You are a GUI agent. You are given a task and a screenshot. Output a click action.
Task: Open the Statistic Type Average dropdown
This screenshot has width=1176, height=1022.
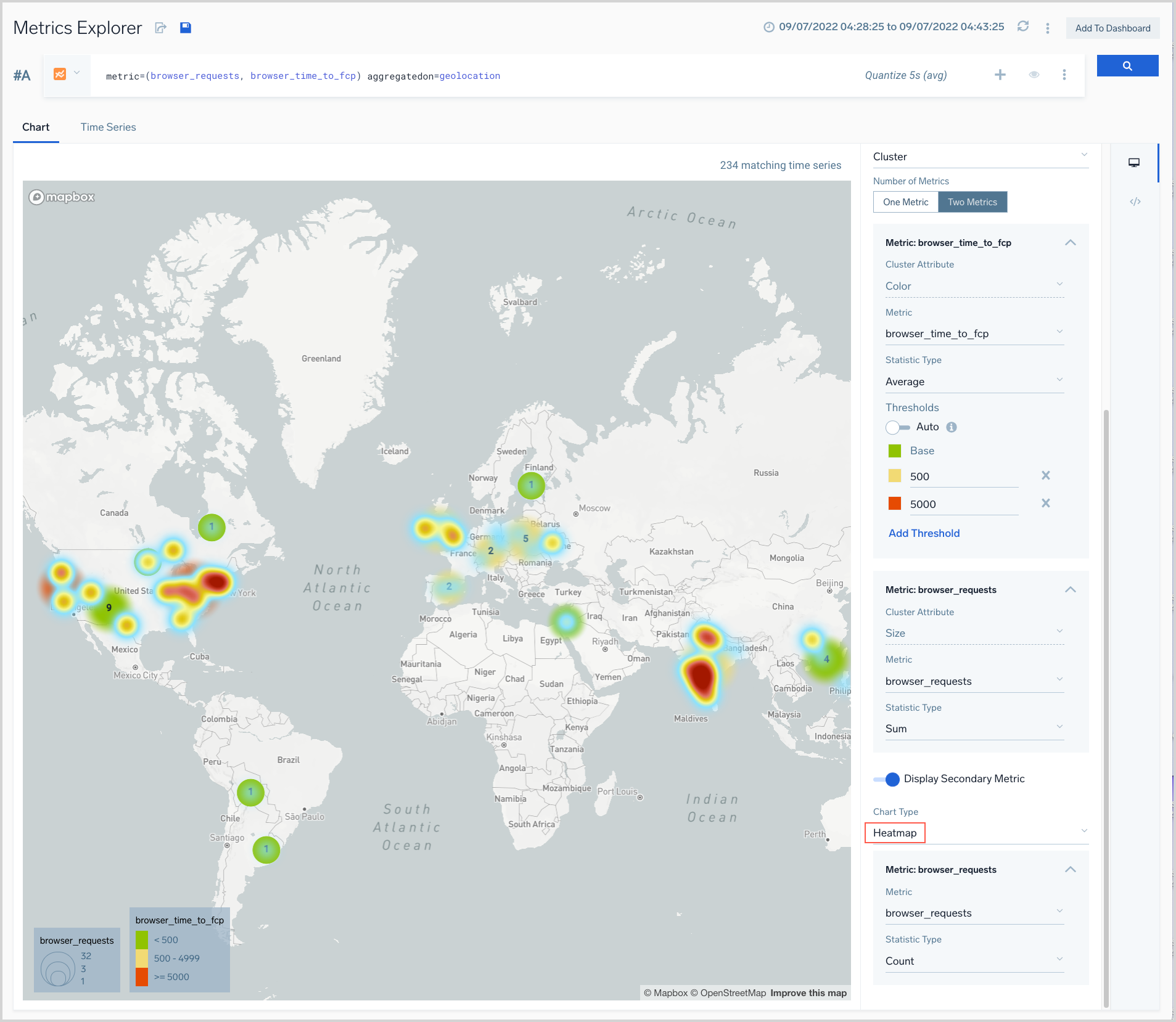point(974,382)
